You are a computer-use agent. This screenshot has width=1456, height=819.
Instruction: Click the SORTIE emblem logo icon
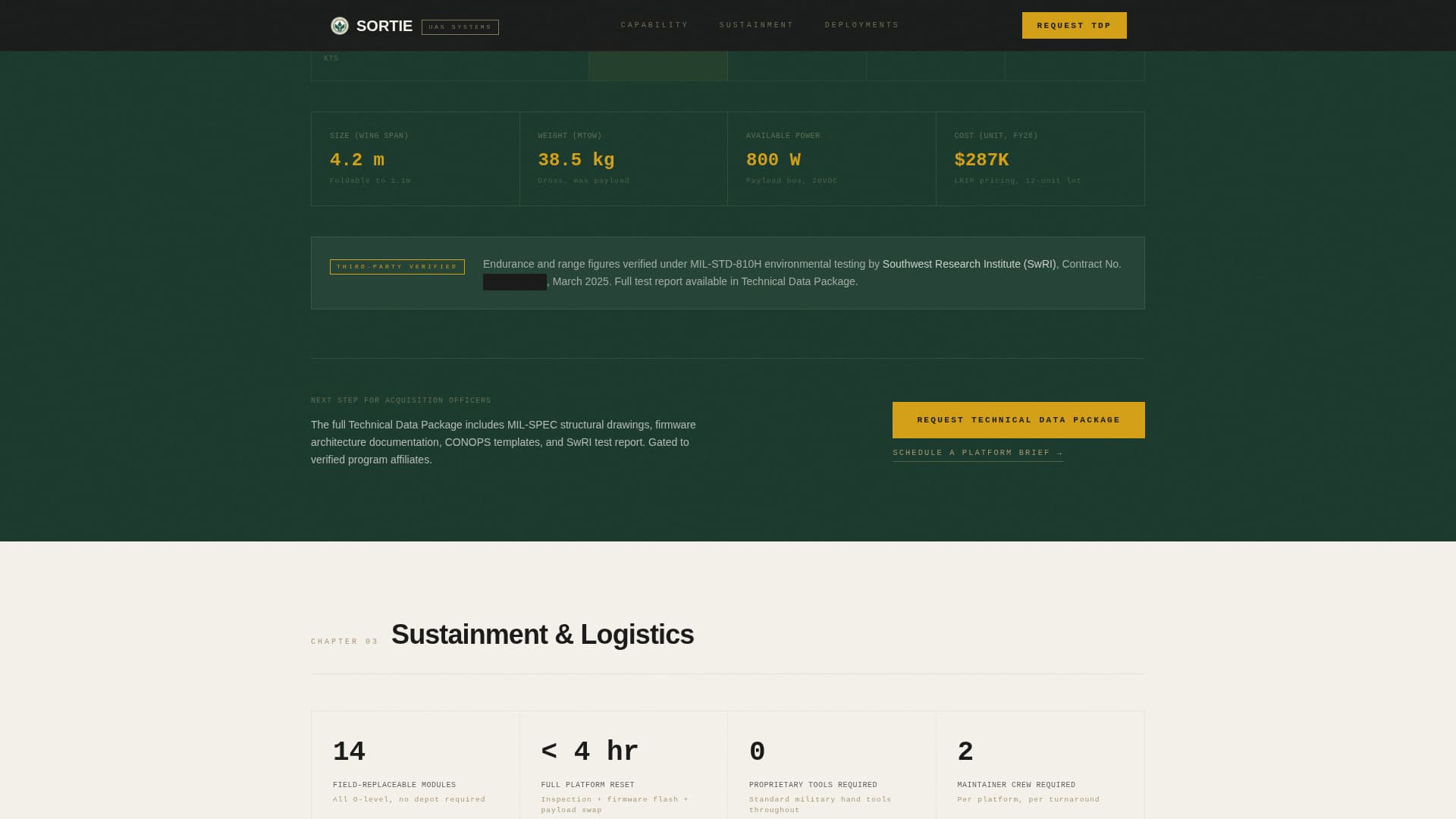340,26
